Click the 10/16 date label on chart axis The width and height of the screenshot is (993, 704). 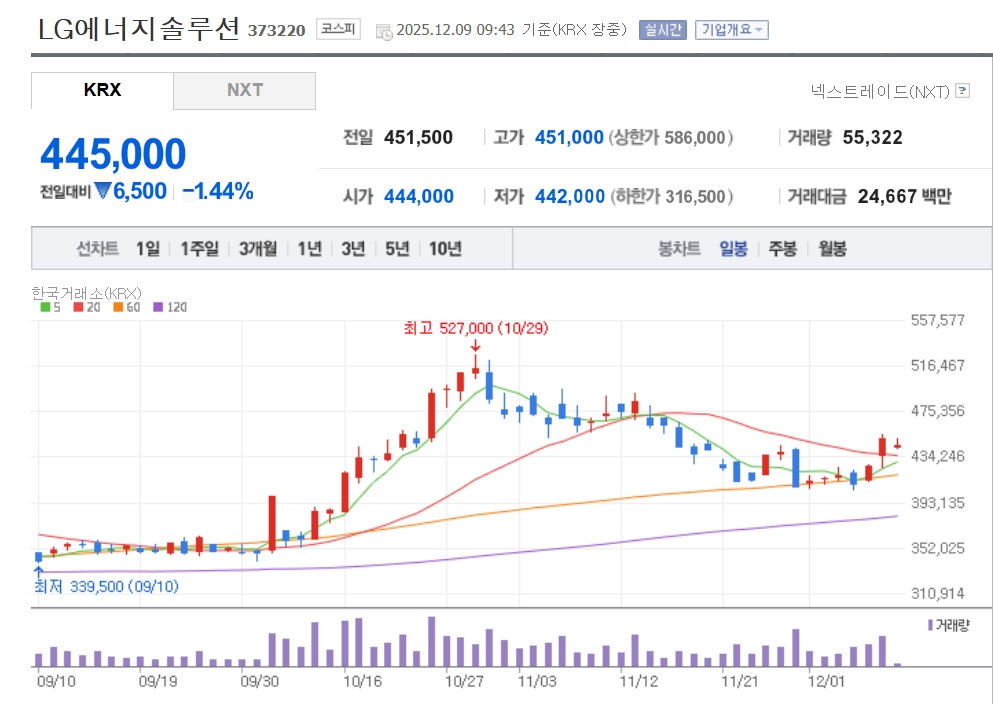tap(363, 682)
